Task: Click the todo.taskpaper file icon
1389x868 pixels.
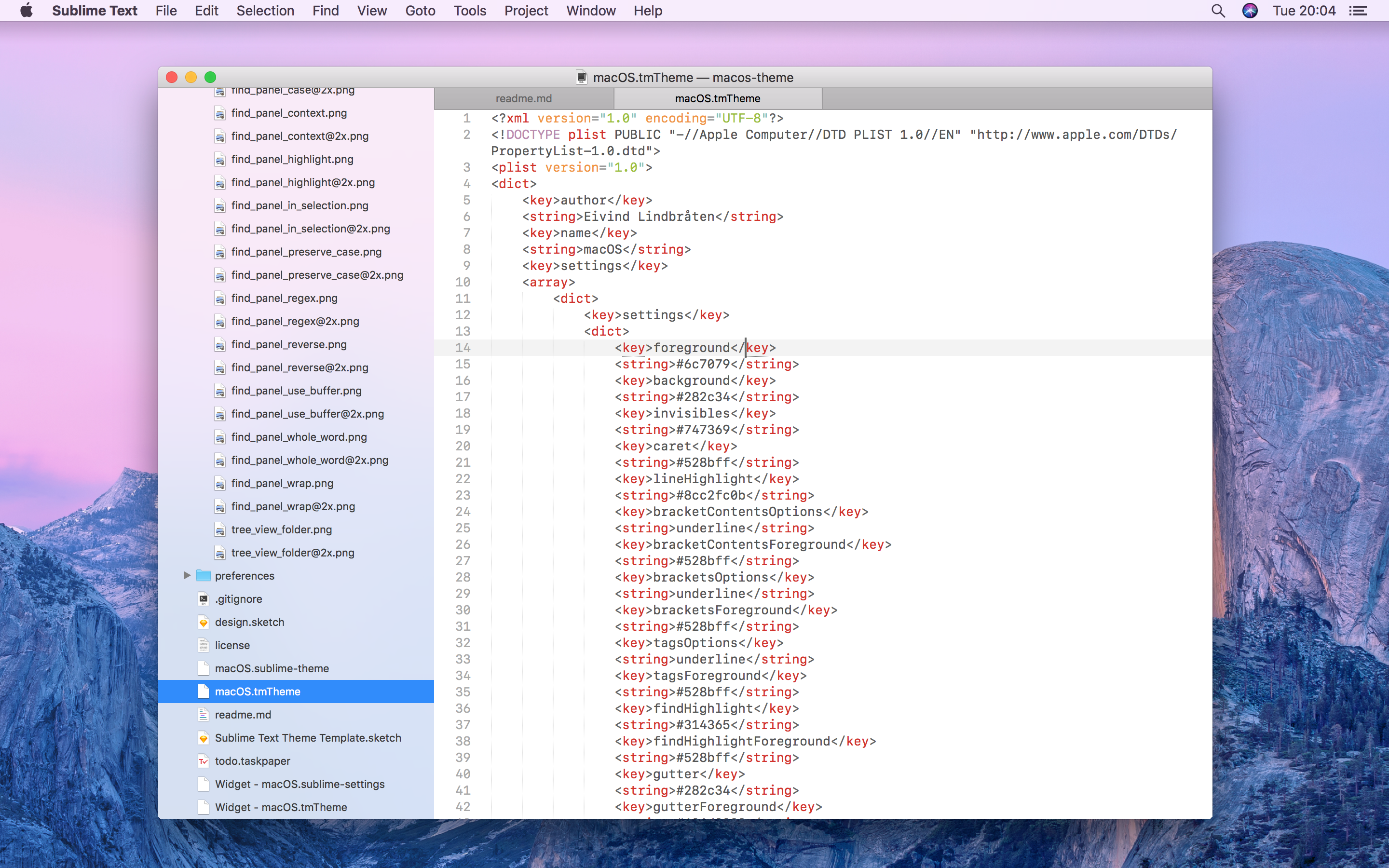Action: click(x=203, y=761)
